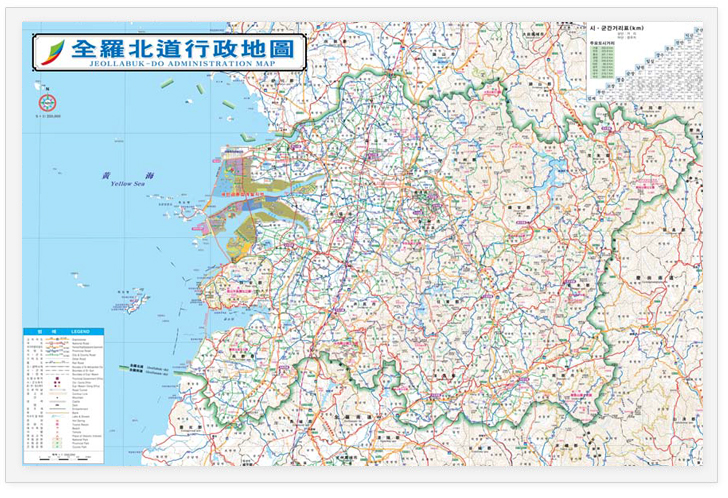Screen dimensions: 728x498
Task: Click the large island in the Yellow Sea
Action: click(132, 299)
